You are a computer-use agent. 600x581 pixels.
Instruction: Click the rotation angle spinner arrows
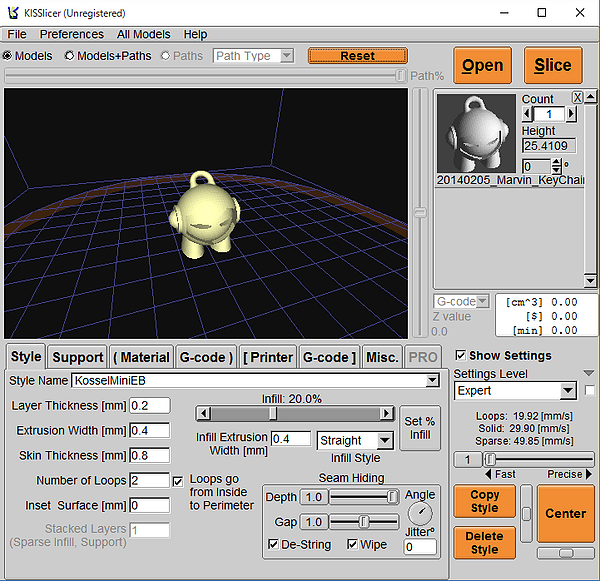pos(556,166)
